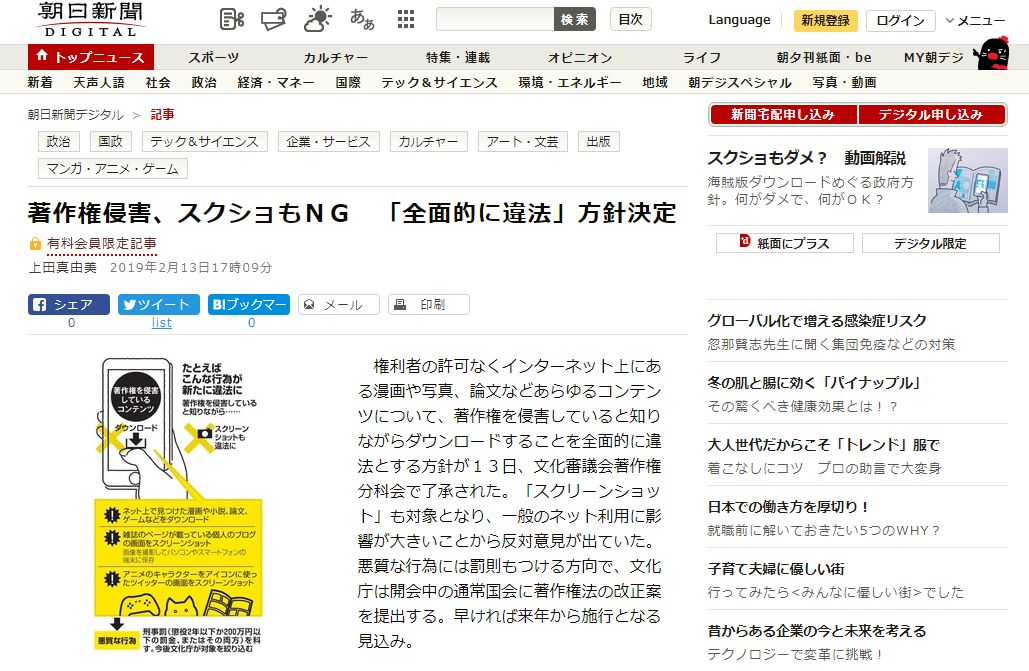Open テック&サイエンス in the sub navigation bar
The width and height of the screenshot is (1029, 671).
pos(440,82)
